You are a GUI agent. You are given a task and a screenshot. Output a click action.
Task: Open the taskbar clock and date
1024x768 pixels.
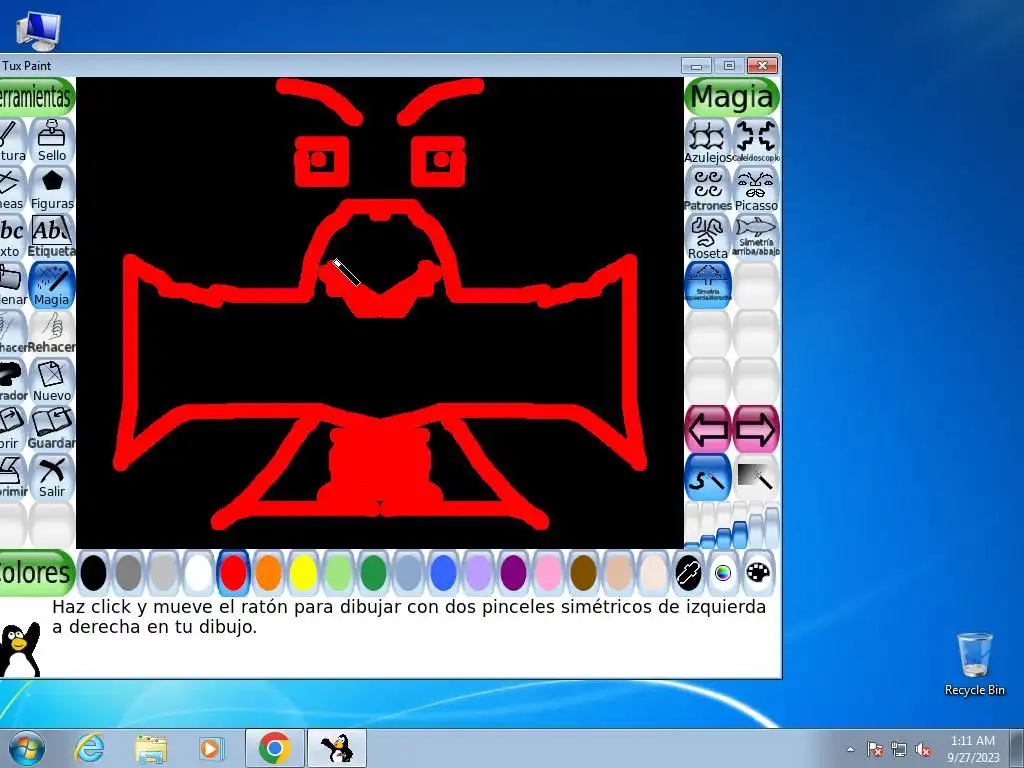point(972,749)
